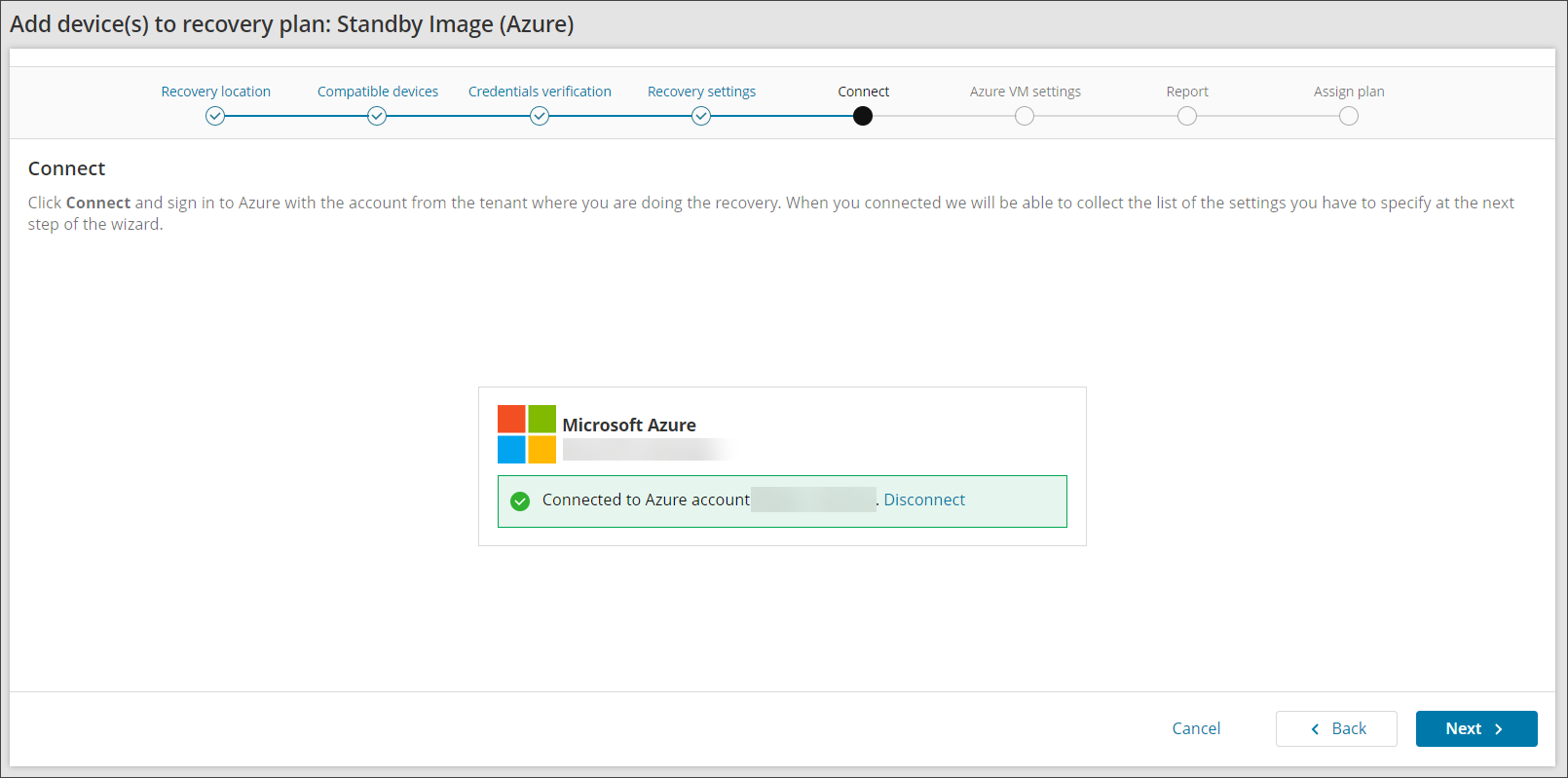This screenshot has width=1568, height=778.
Task: Click the Microsoft Azure title text
Action: pyautogui.click(x=629, y=425)
